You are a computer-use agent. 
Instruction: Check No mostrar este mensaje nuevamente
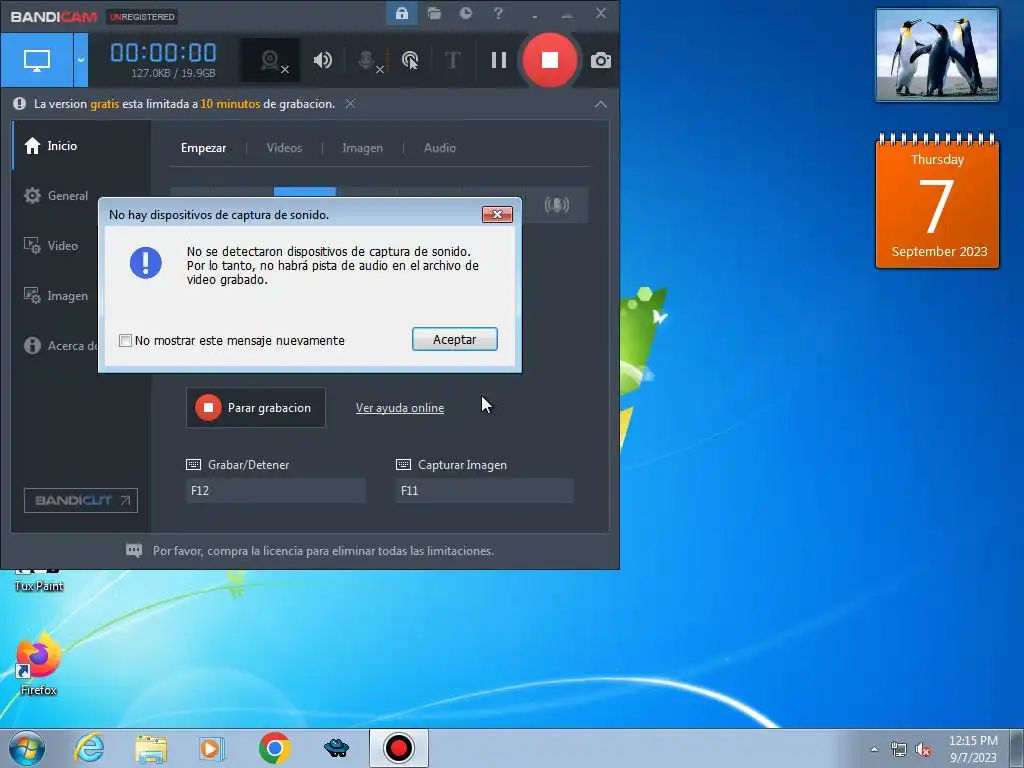tap(125, 340)
